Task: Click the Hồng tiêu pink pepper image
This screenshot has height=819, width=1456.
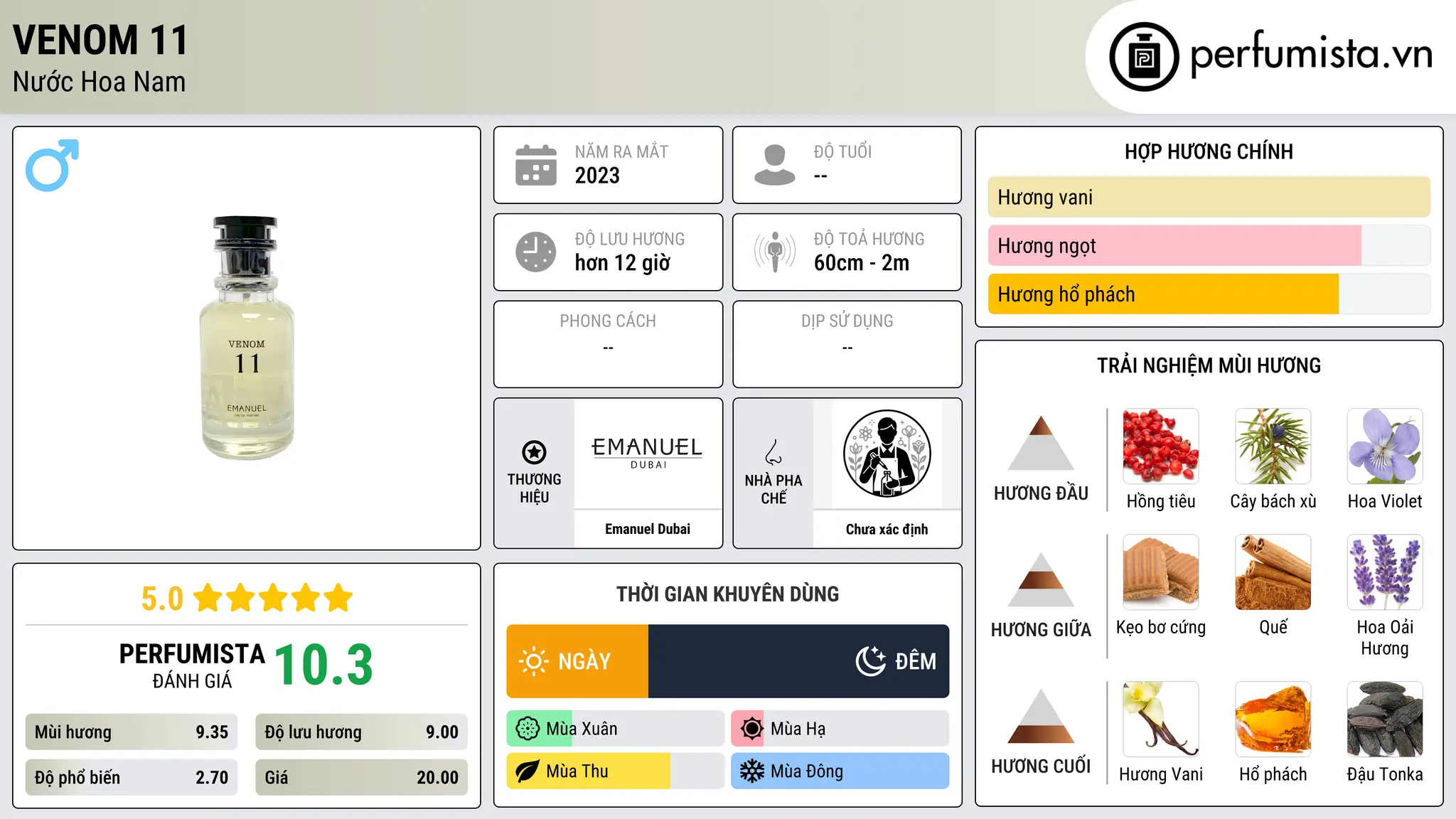Action: tap(1161, 446)
